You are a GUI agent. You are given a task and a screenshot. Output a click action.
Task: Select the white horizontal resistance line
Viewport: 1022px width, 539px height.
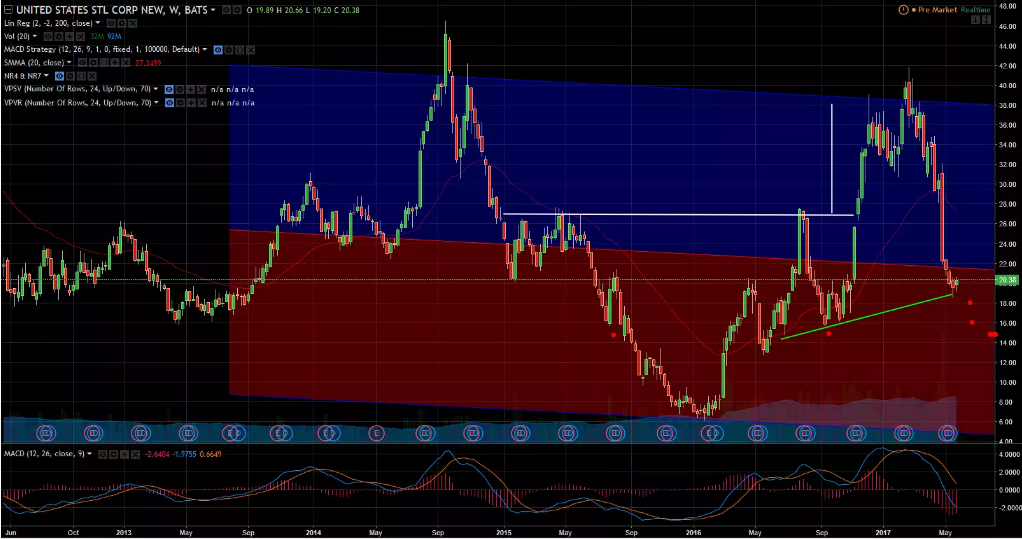pos(678,214)
